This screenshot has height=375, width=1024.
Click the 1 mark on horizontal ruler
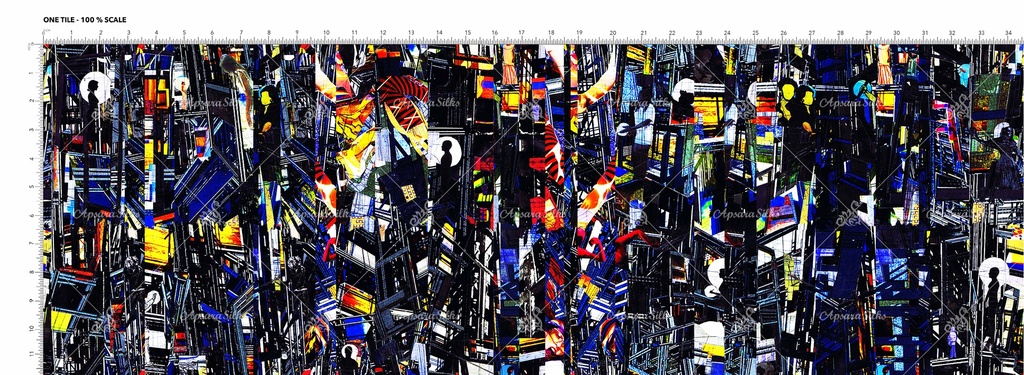coord(72,33)
